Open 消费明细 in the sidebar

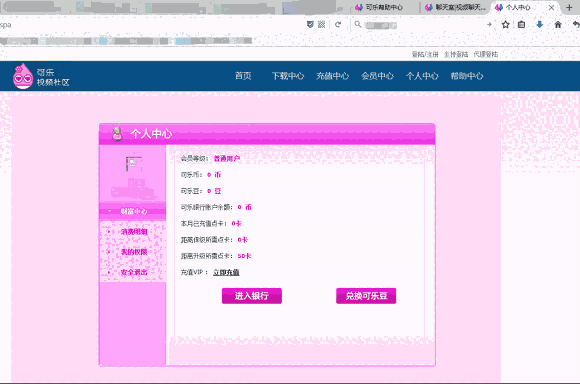point(134,232)
